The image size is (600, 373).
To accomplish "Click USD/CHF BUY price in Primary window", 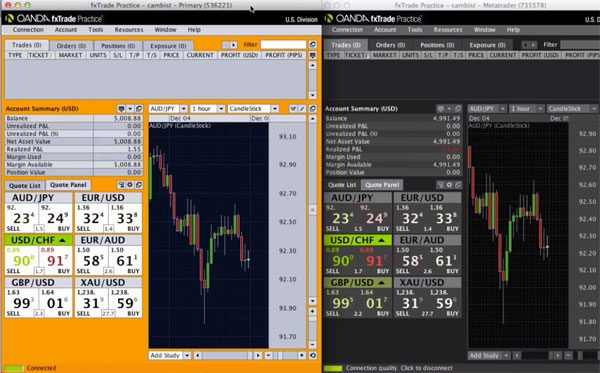I will (x=55, y=261).
